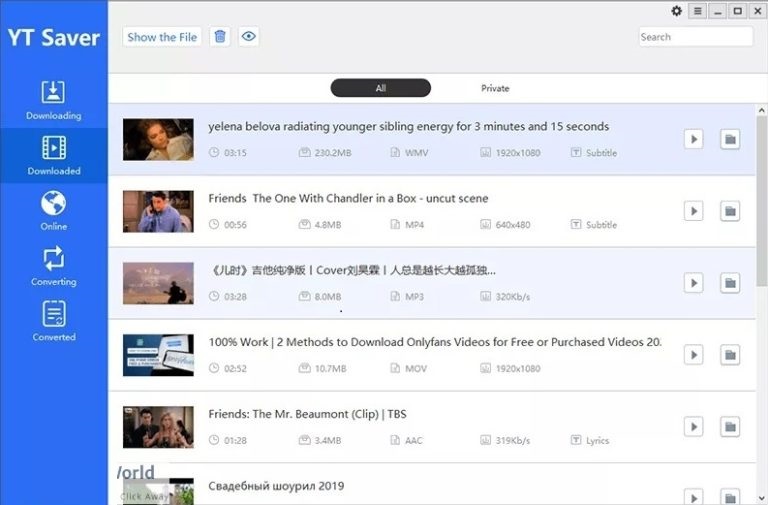Play Friends Chandler in a Box video
768x505 pixels.
click(x=694, y=211)
